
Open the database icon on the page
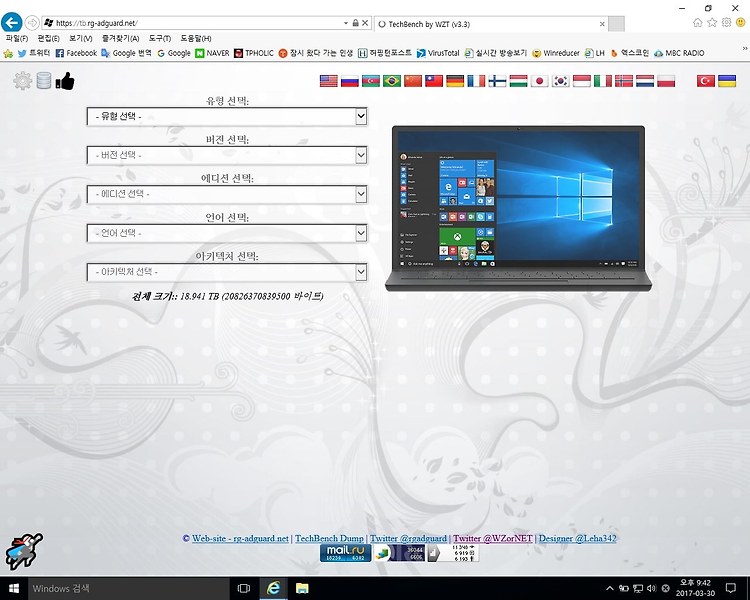pos(44,81)
